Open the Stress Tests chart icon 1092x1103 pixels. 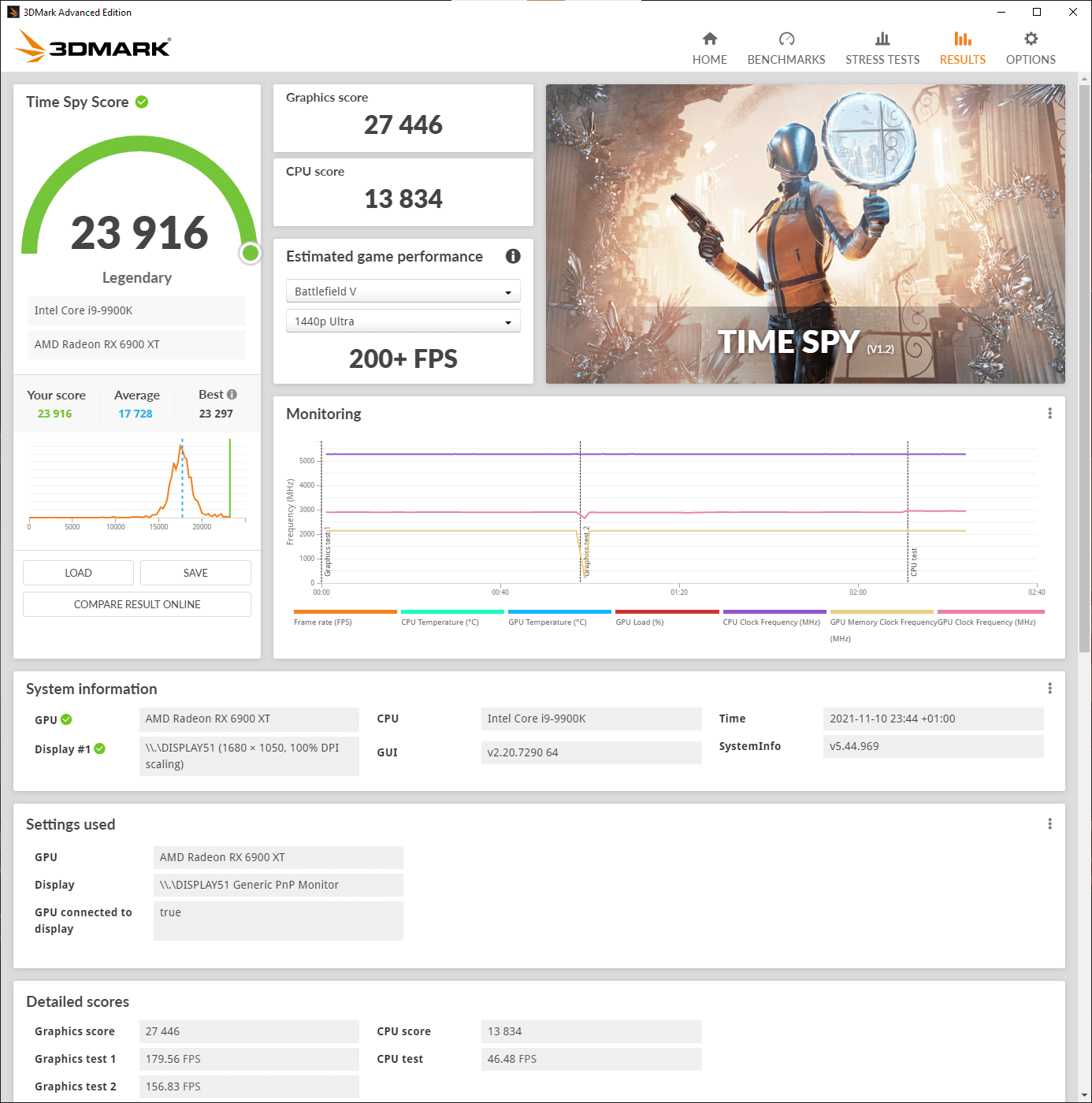click(x=882, y=39)
